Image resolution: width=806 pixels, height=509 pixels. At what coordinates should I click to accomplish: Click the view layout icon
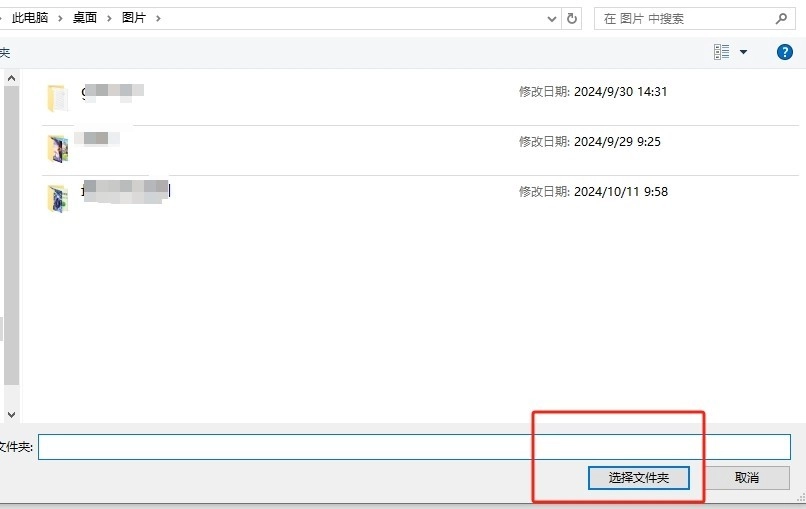(722, 52)
